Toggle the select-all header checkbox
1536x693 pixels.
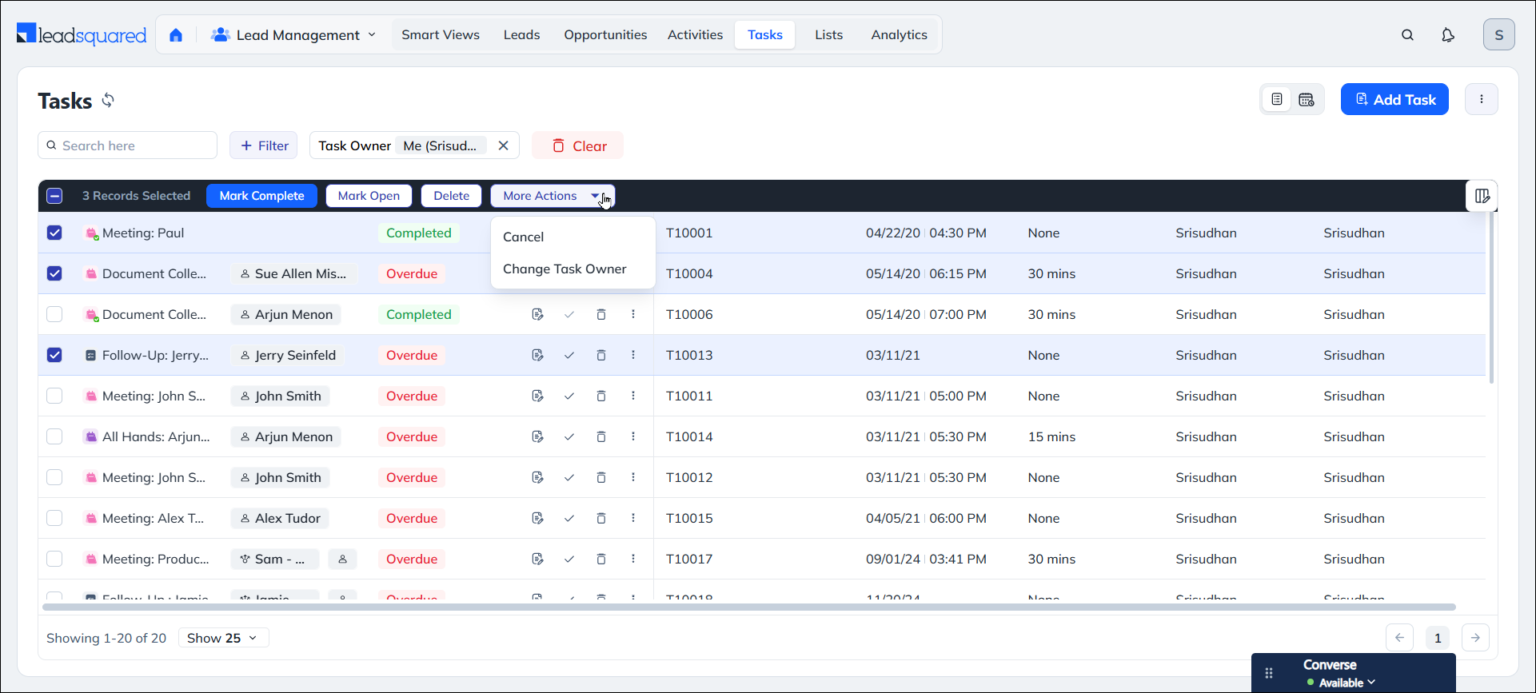pyautogui.click(x=54, y=196)
